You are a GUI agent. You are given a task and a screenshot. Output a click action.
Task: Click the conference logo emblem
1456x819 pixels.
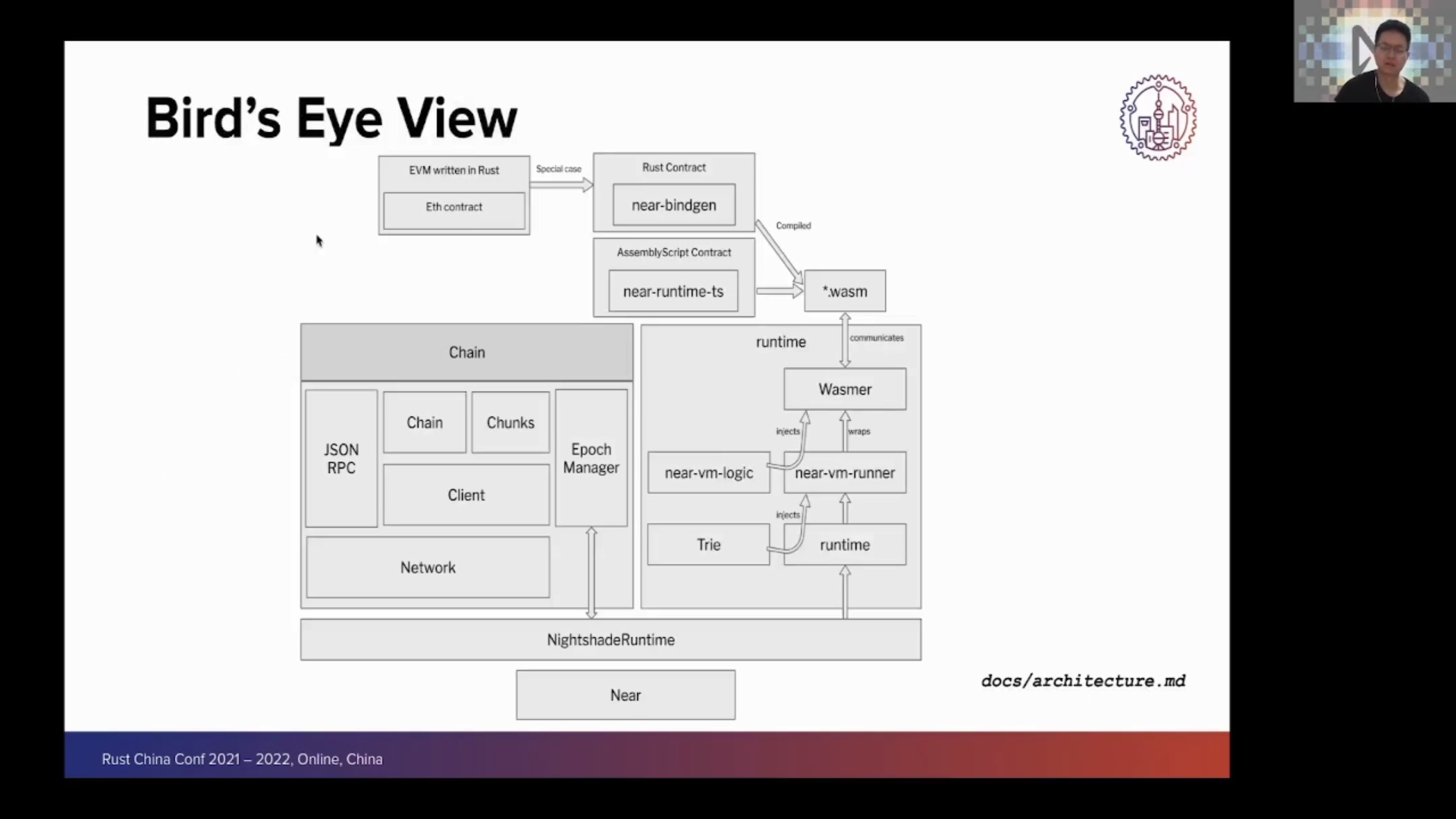pos(1158,118)
